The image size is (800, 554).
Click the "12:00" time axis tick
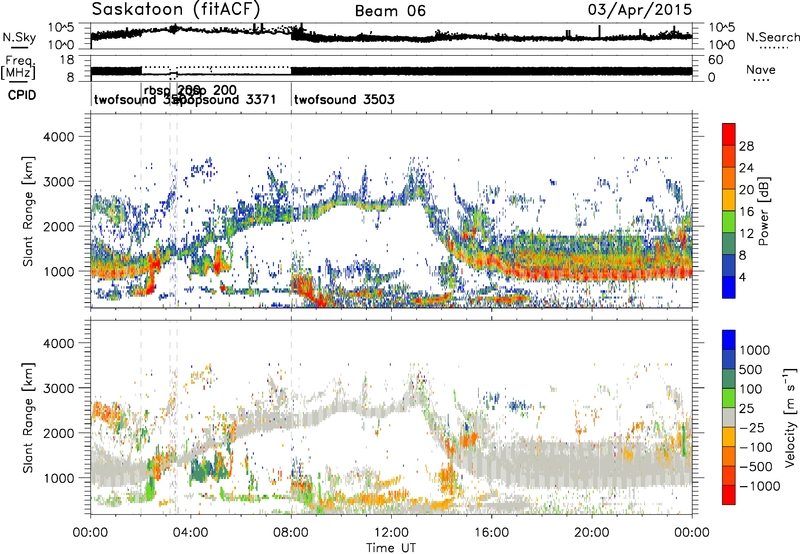[x=391, y=533]
